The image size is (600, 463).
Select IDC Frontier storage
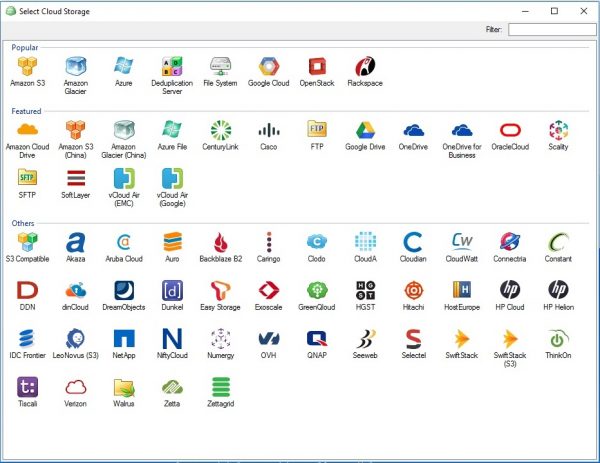(x=28, y=338)
